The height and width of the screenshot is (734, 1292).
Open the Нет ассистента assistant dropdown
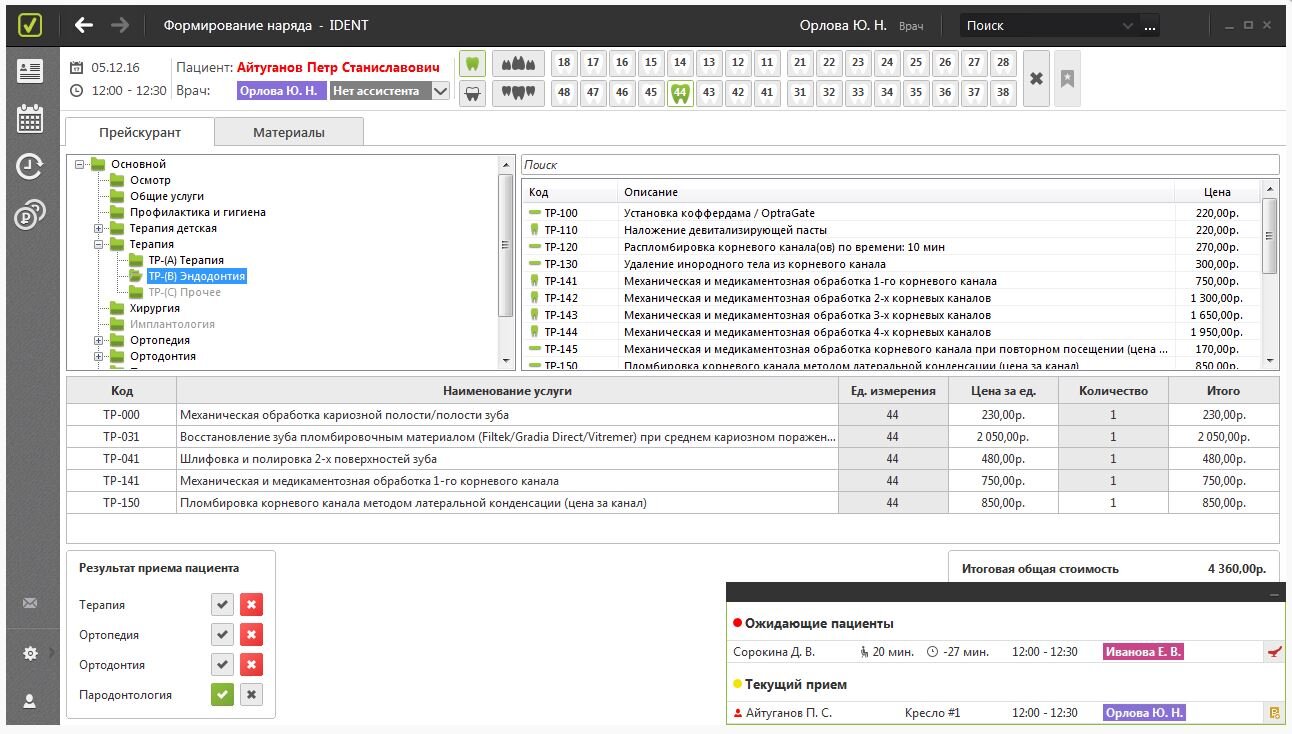click(440, 91)
